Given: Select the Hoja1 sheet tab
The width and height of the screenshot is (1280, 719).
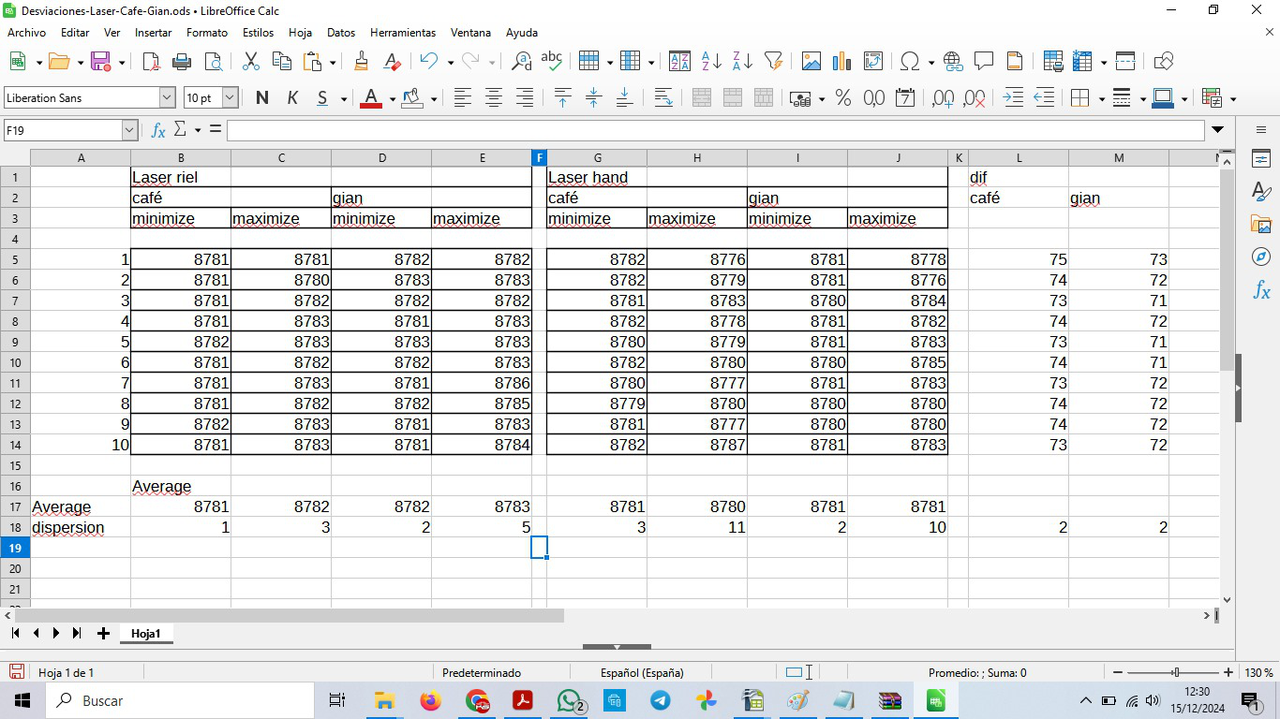Looking at the screenshot, I should click(146, 633).
